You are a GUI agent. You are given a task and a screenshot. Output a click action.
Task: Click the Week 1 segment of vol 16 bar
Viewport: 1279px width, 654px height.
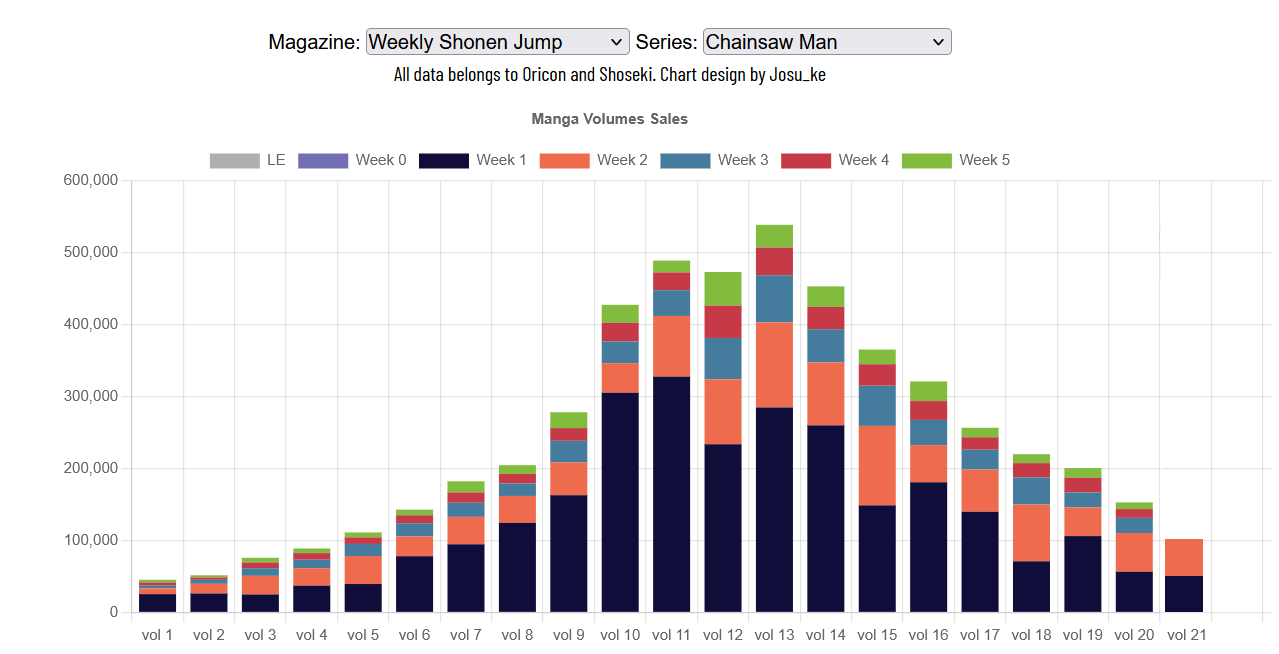click(x=928, y=547)
